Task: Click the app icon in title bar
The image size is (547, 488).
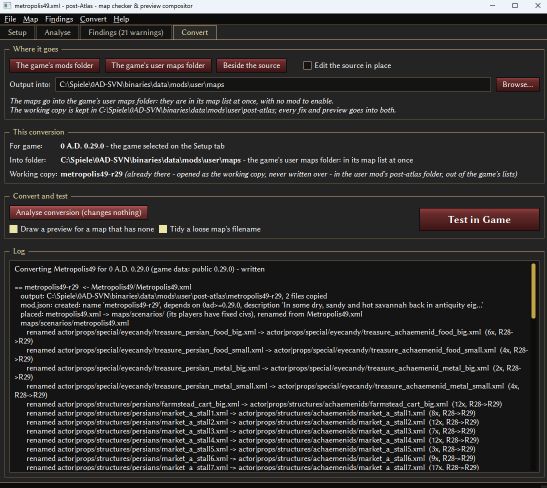Action: (7, 6)
